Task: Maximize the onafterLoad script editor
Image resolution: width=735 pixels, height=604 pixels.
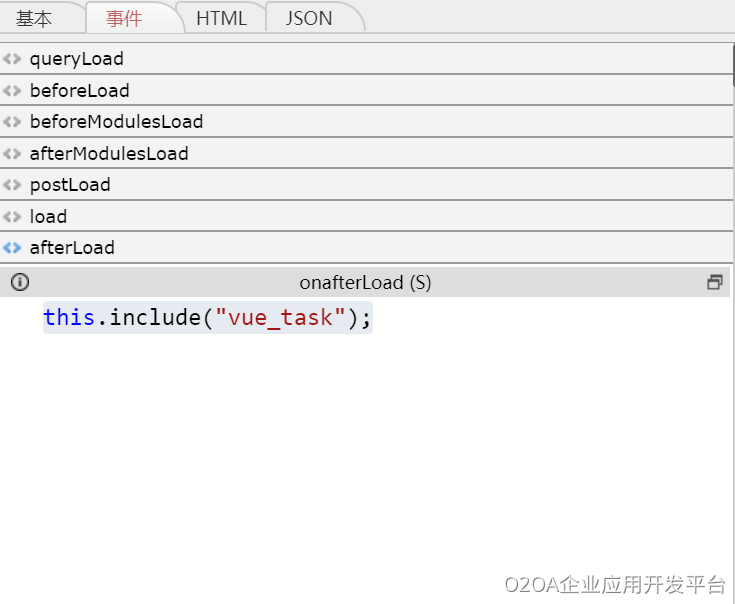Action: tap(714, 283)
